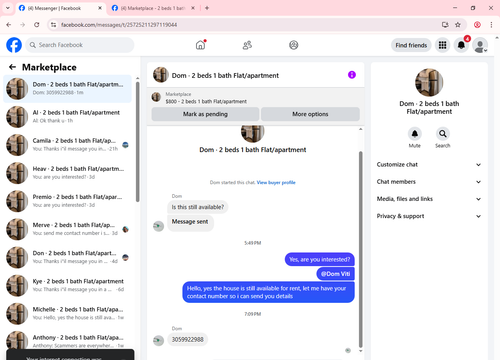The image size is (500, 360).
Task: Open the tab search dropdown arrow
Action: coord(8,8)
